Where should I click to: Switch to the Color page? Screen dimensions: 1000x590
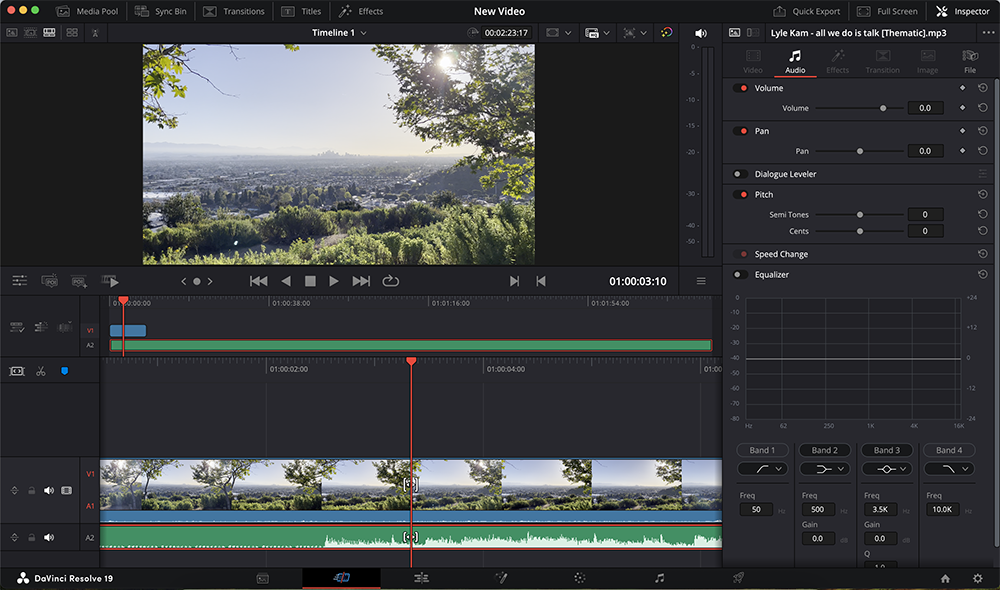578,577
